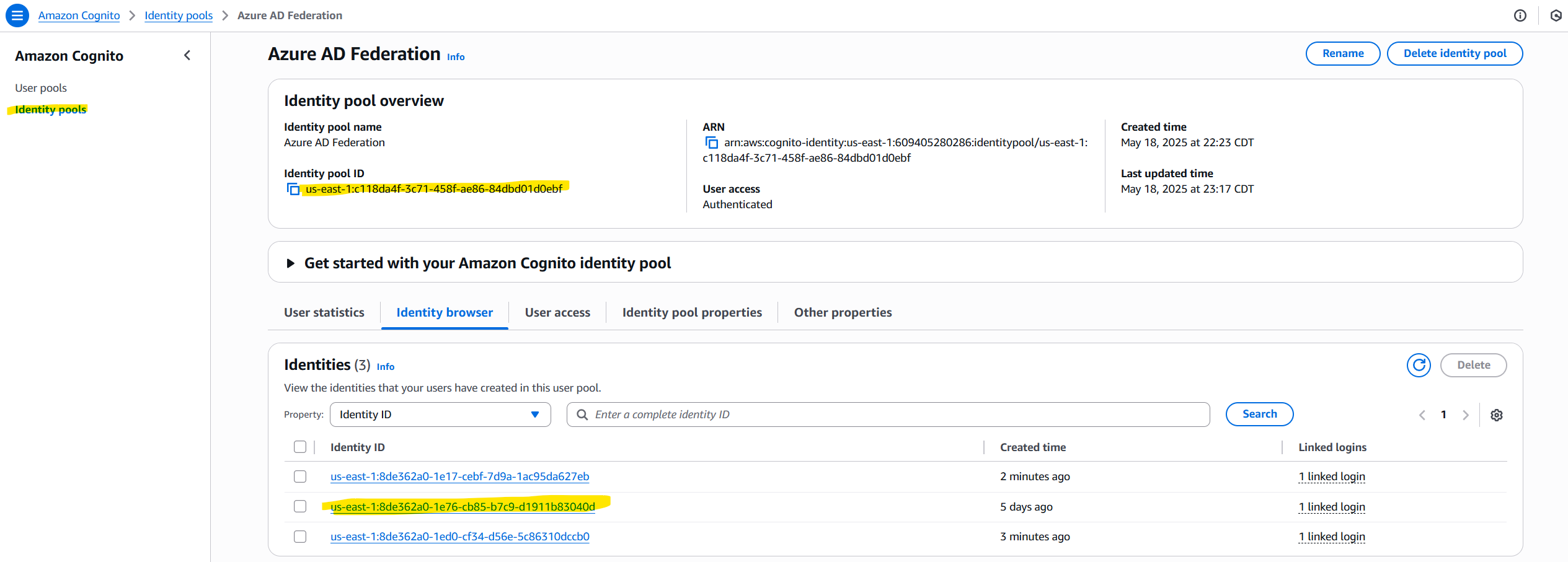Screen dimensions: 1568x562
Task: Click 'May 18, 2025 at 22:23 CDT' created time
Action: pyautogui.click(x=1187, y=143)
